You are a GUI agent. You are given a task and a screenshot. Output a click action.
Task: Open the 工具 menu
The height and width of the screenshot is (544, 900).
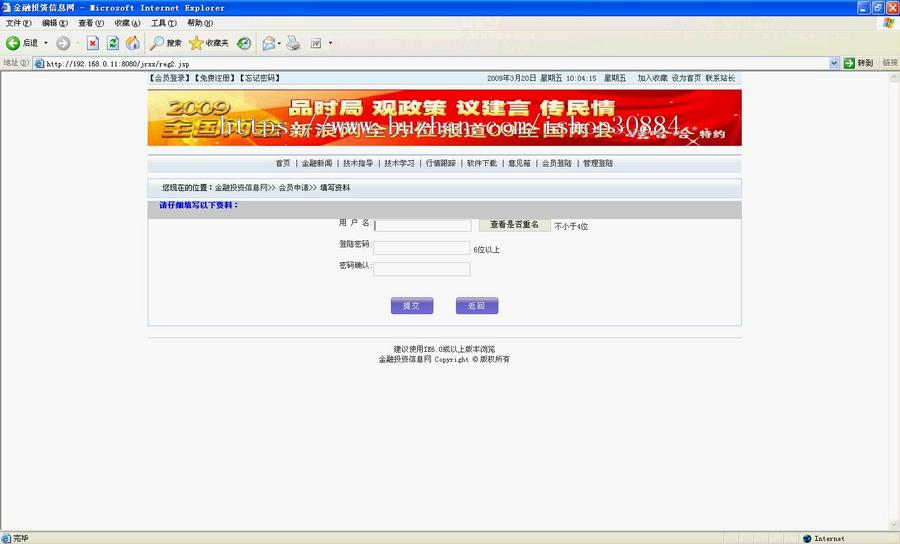coord(164,23)
